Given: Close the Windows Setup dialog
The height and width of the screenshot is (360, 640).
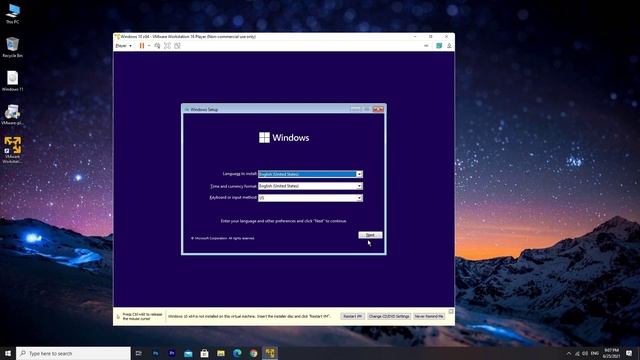Looking at the screenshot, I should pyautogui.click(x=378, y=109).
